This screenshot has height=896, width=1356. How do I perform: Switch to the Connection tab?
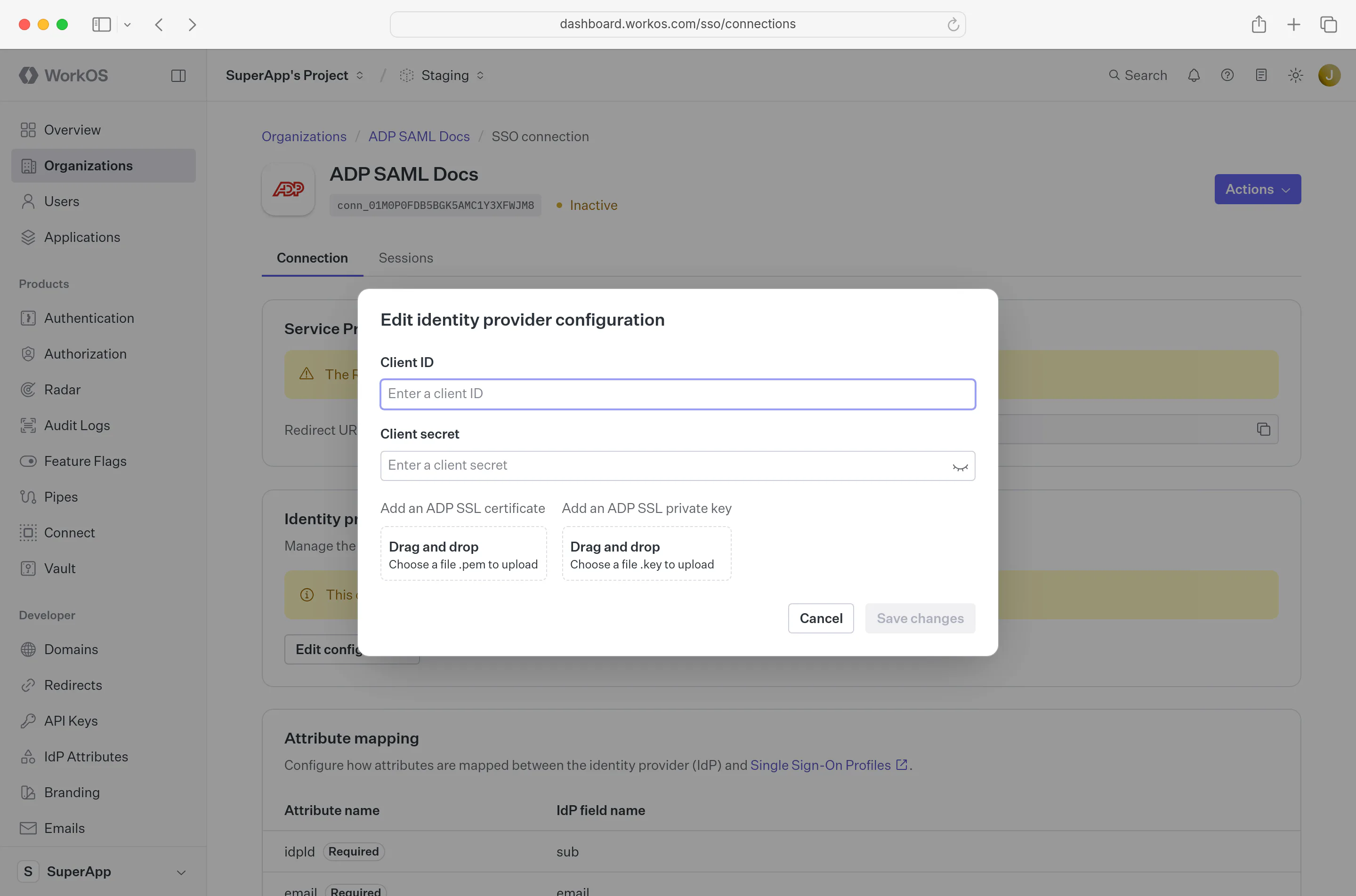[x=312, y=258]
